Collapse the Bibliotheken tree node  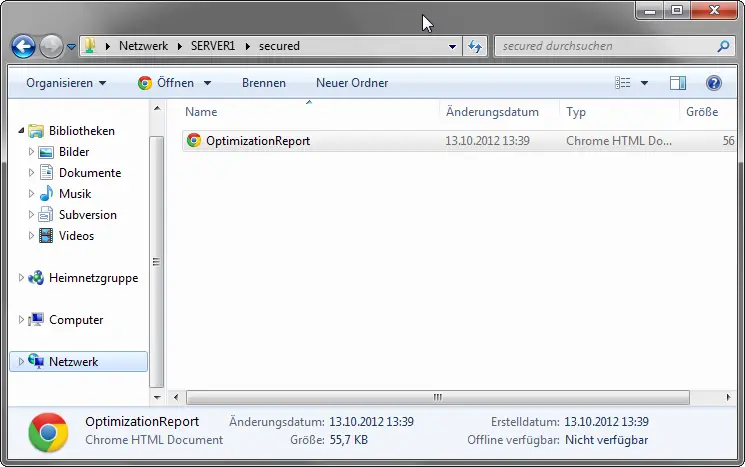click(x=21, y=130)
